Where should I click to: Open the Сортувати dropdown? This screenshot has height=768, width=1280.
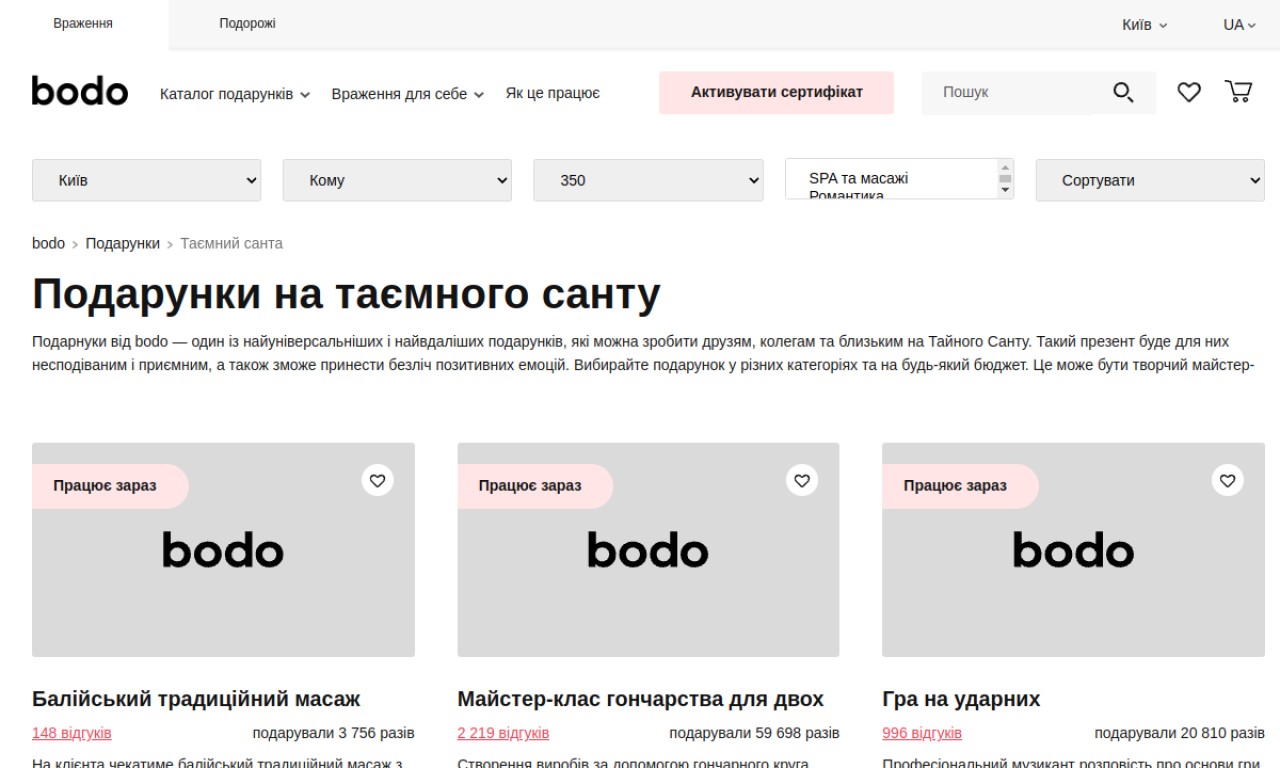1150,180
